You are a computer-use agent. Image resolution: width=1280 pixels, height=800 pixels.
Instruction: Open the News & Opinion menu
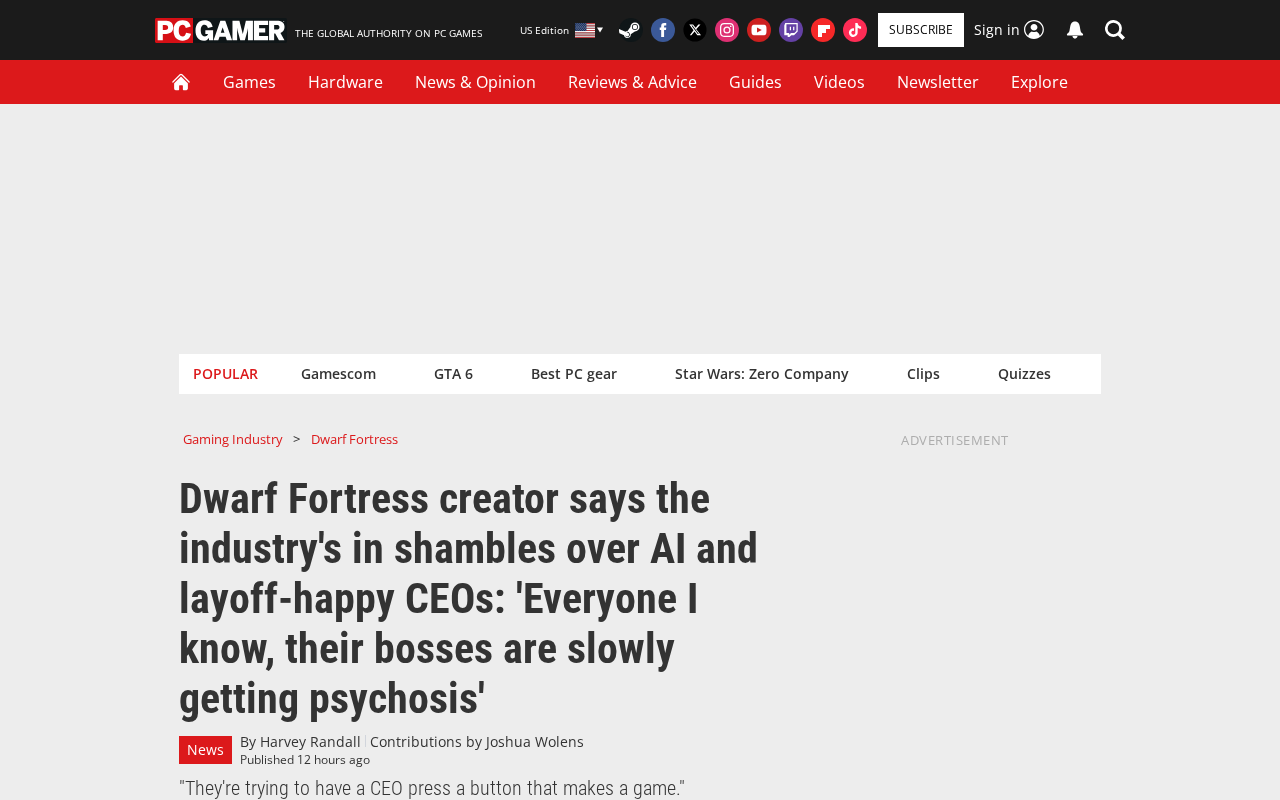(475, 82)
